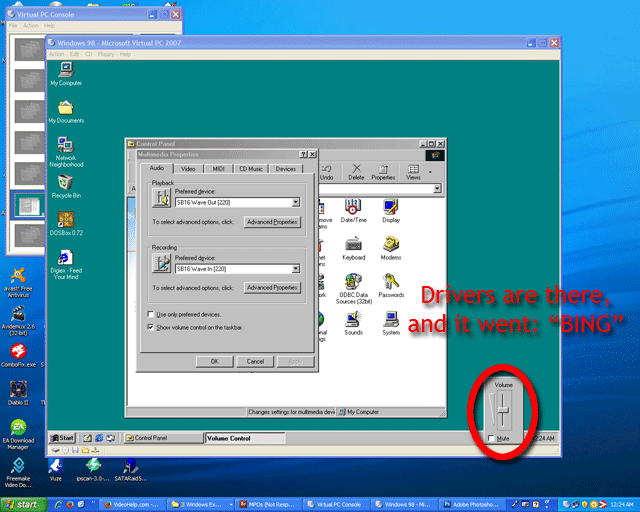The image size is (640, 512).
Task: Open Network Neighborhood icon
Action: pos(66,152)
